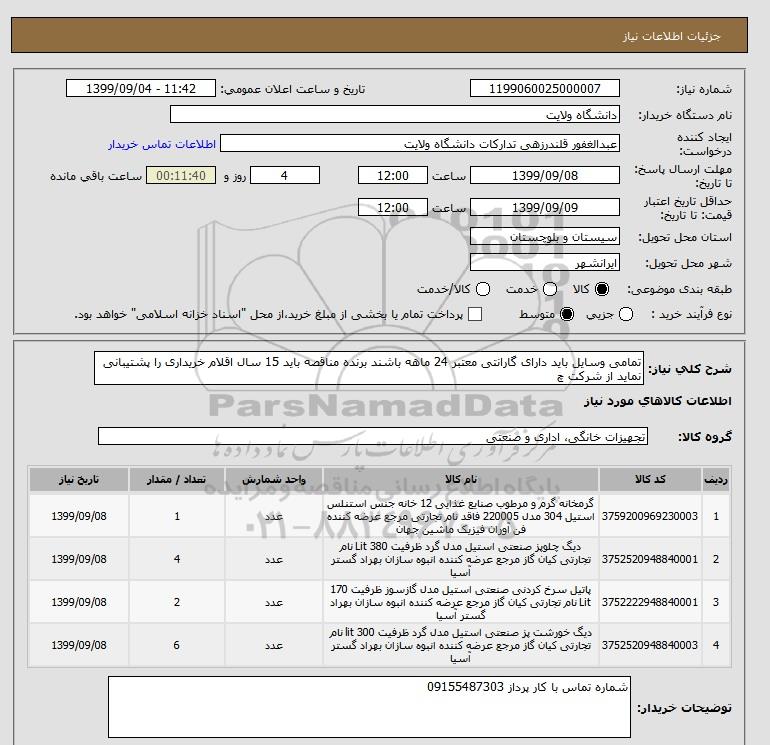
Task: Click the شماره نیاز field 1199060025000007
Action: tap(545, 88)
